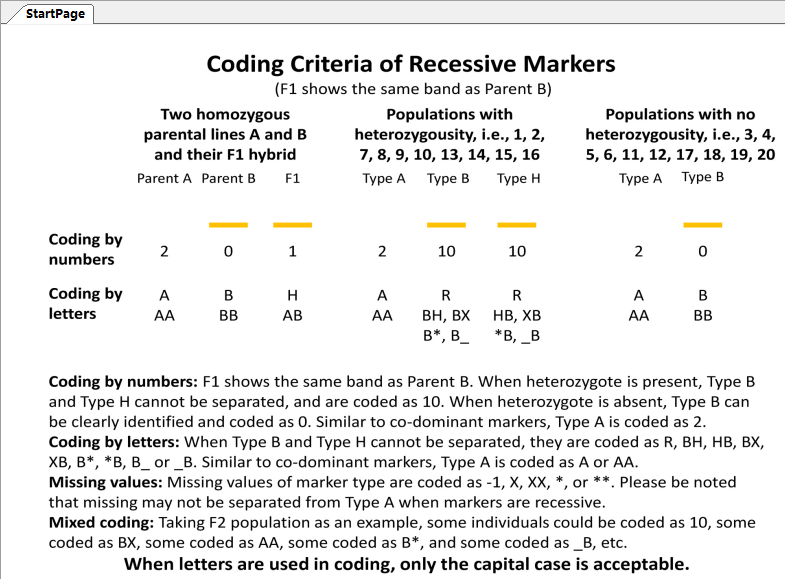Click the orange band under Parent B
Screen dimensions: 785x579
[228, 225]
